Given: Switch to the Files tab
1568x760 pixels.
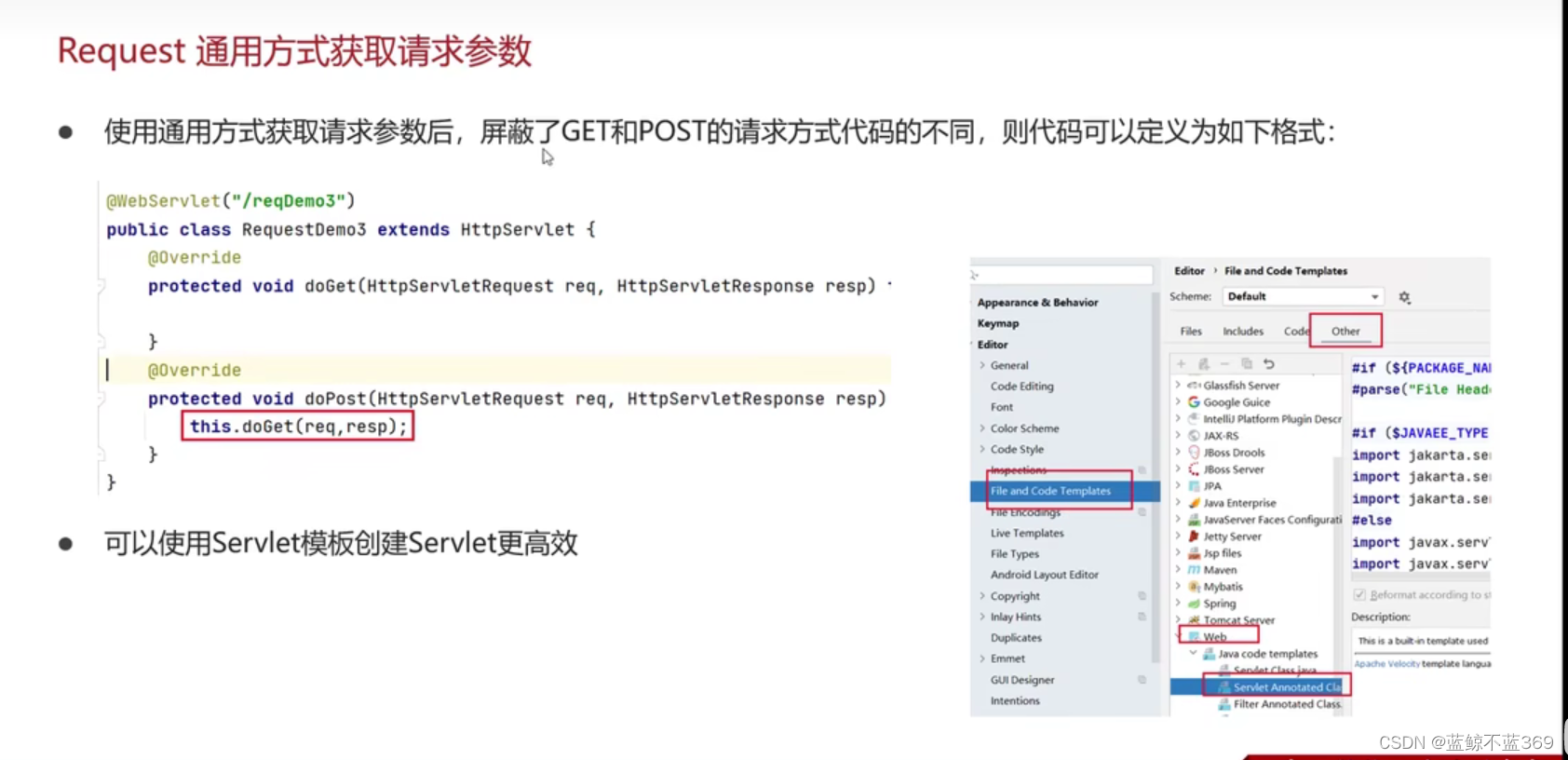Looking at the screenshot, I should 1191,332.
